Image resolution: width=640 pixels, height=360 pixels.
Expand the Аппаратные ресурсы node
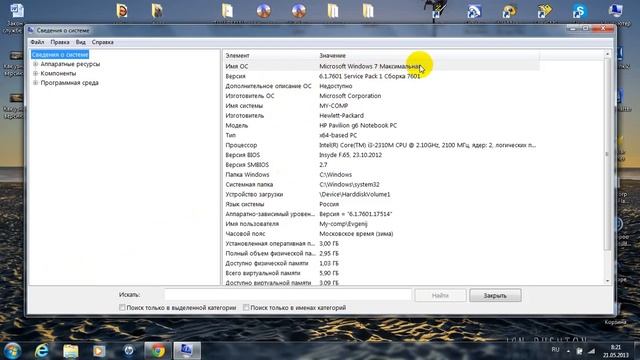(36, 64)
